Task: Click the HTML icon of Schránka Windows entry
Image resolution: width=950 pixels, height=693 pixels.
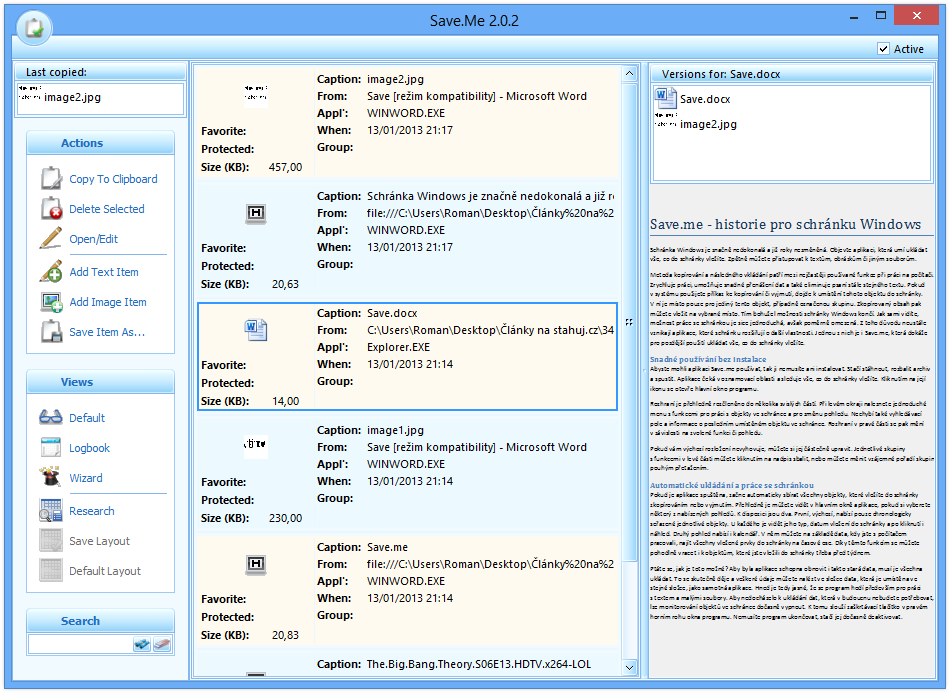Action: point(256,213)
